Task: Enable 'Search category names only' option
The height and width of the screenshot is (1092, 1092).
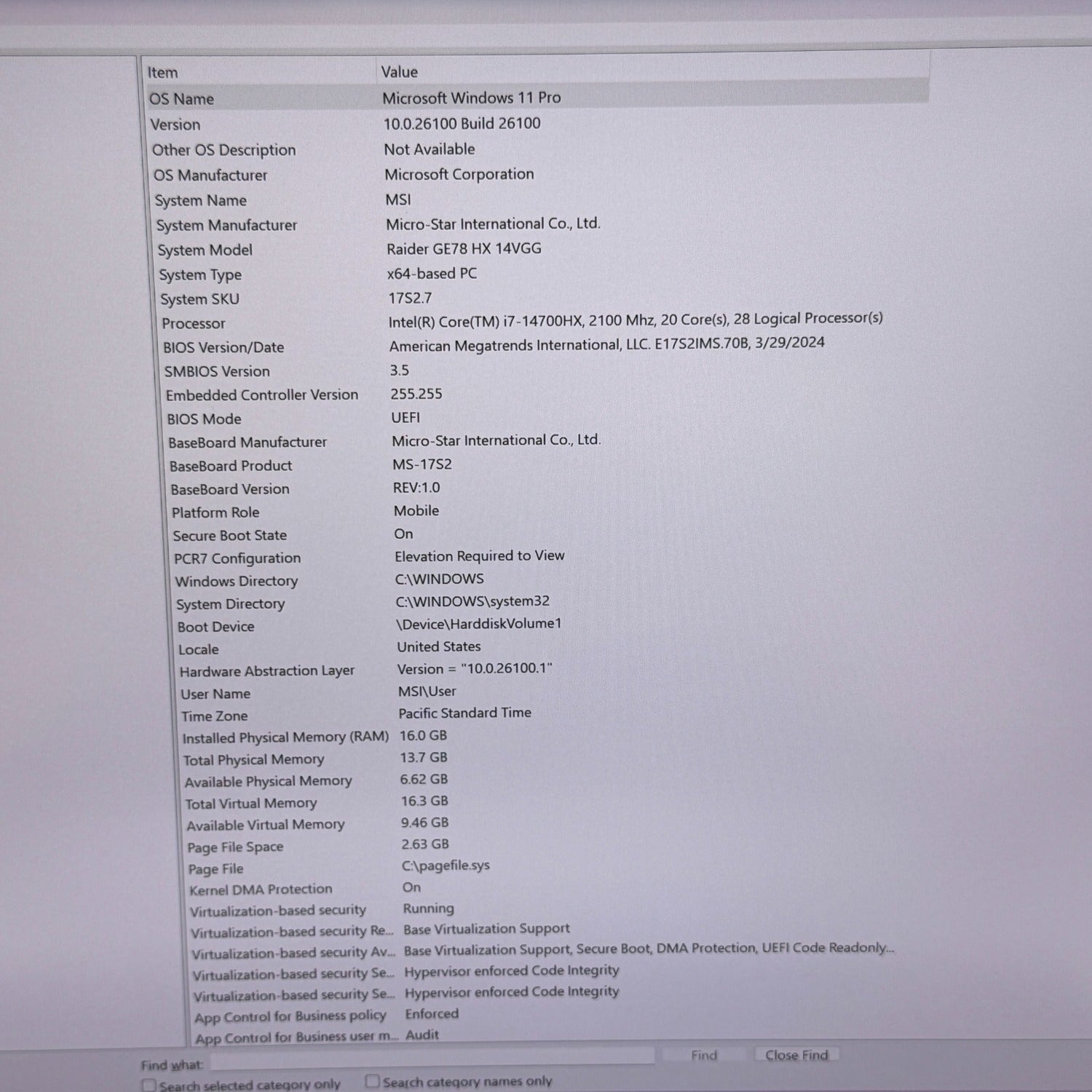Action: [373, 1081]
